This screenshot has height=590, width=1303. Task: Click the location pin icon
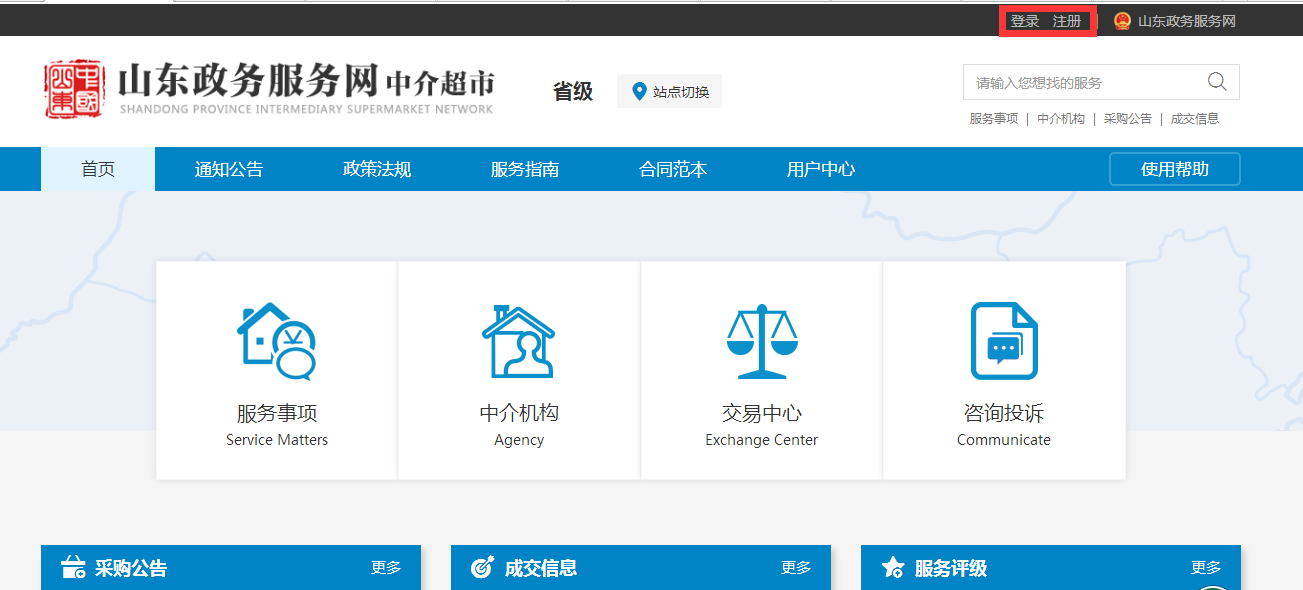(x=640, y=92)
